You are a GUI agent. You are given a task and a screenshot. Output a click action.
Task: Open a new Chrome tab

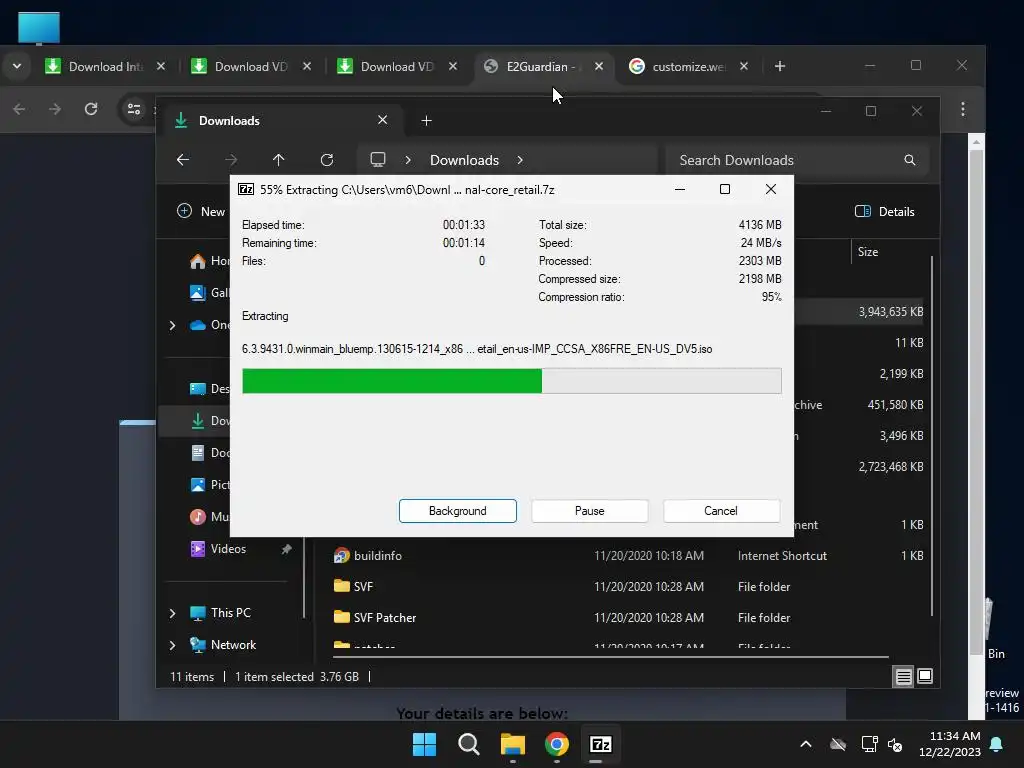780,67
